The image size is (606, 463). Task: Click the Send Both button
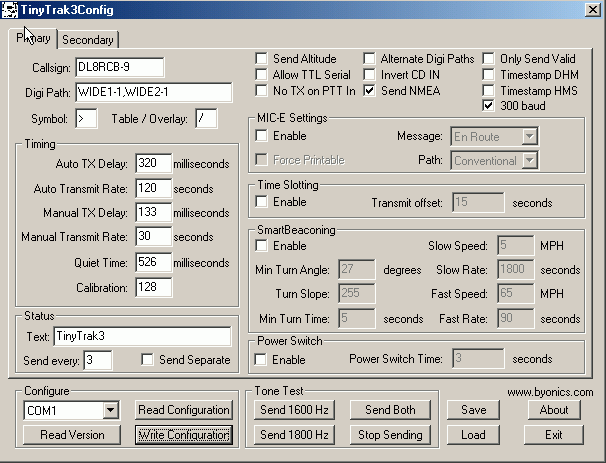390,410
